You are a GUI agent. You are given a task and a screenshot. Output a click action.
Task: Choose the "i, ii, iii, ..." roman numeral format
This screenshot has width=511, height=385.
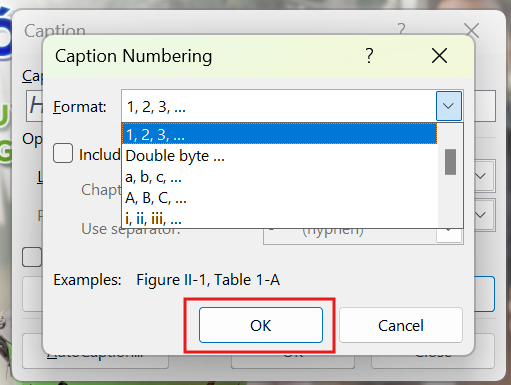point(279,218)
